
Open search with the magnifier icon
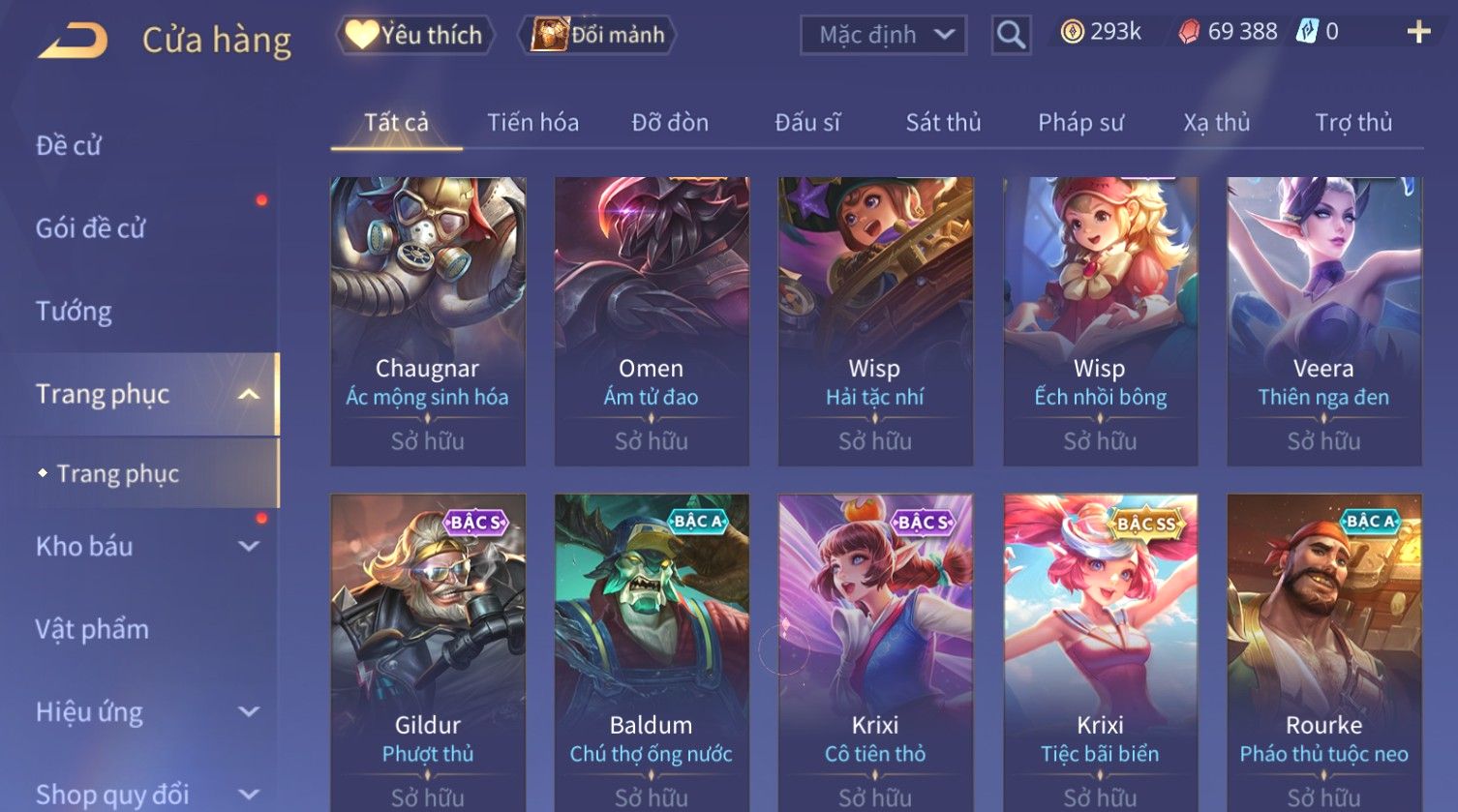1011,36
